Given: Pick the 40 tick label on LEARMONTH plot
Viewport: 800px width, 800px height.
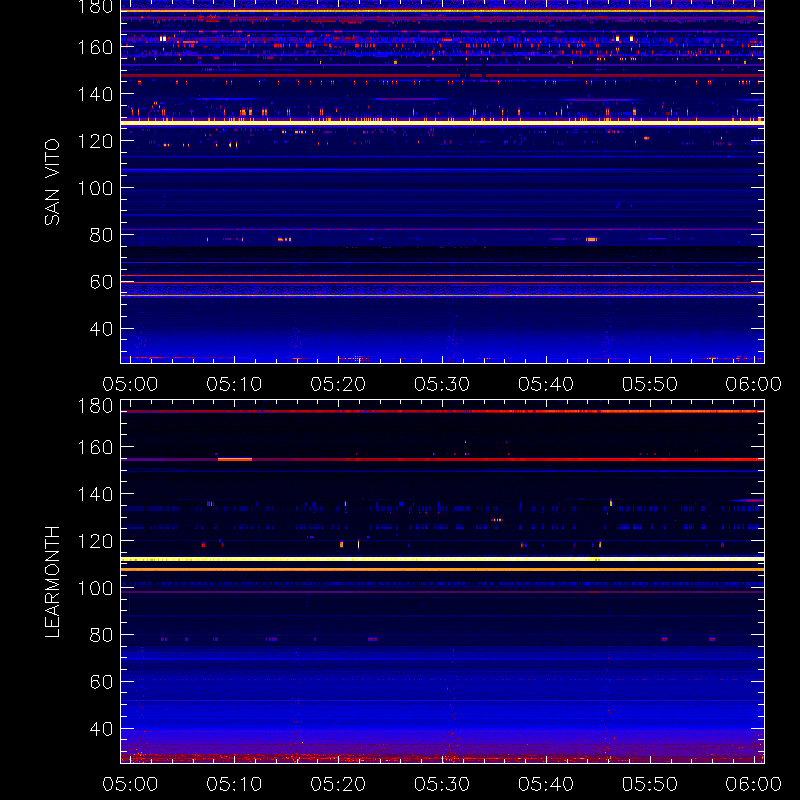Looking at the screenshot, I should [101, 729].
